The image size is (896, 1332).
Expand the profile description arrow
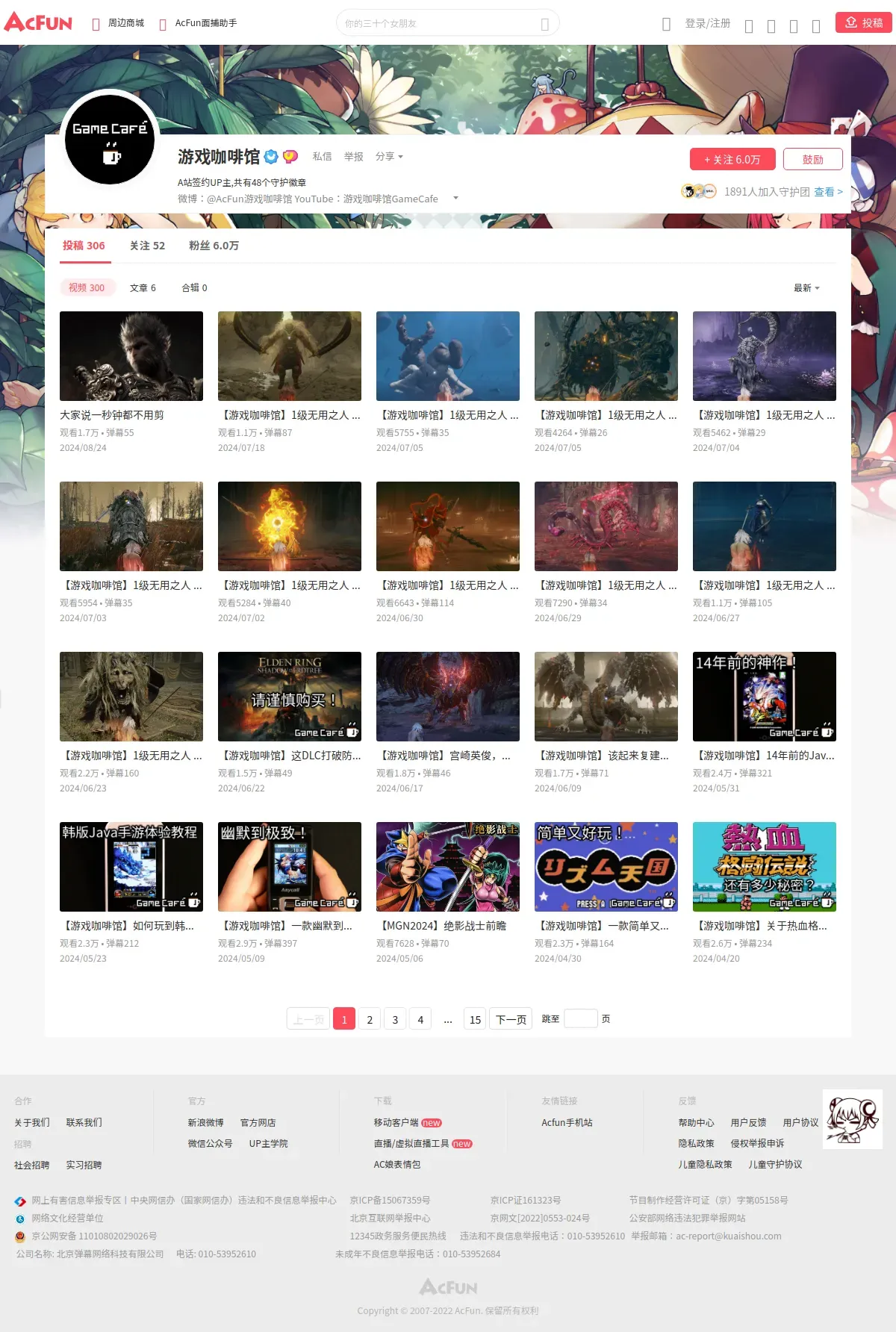pos(455,199)
